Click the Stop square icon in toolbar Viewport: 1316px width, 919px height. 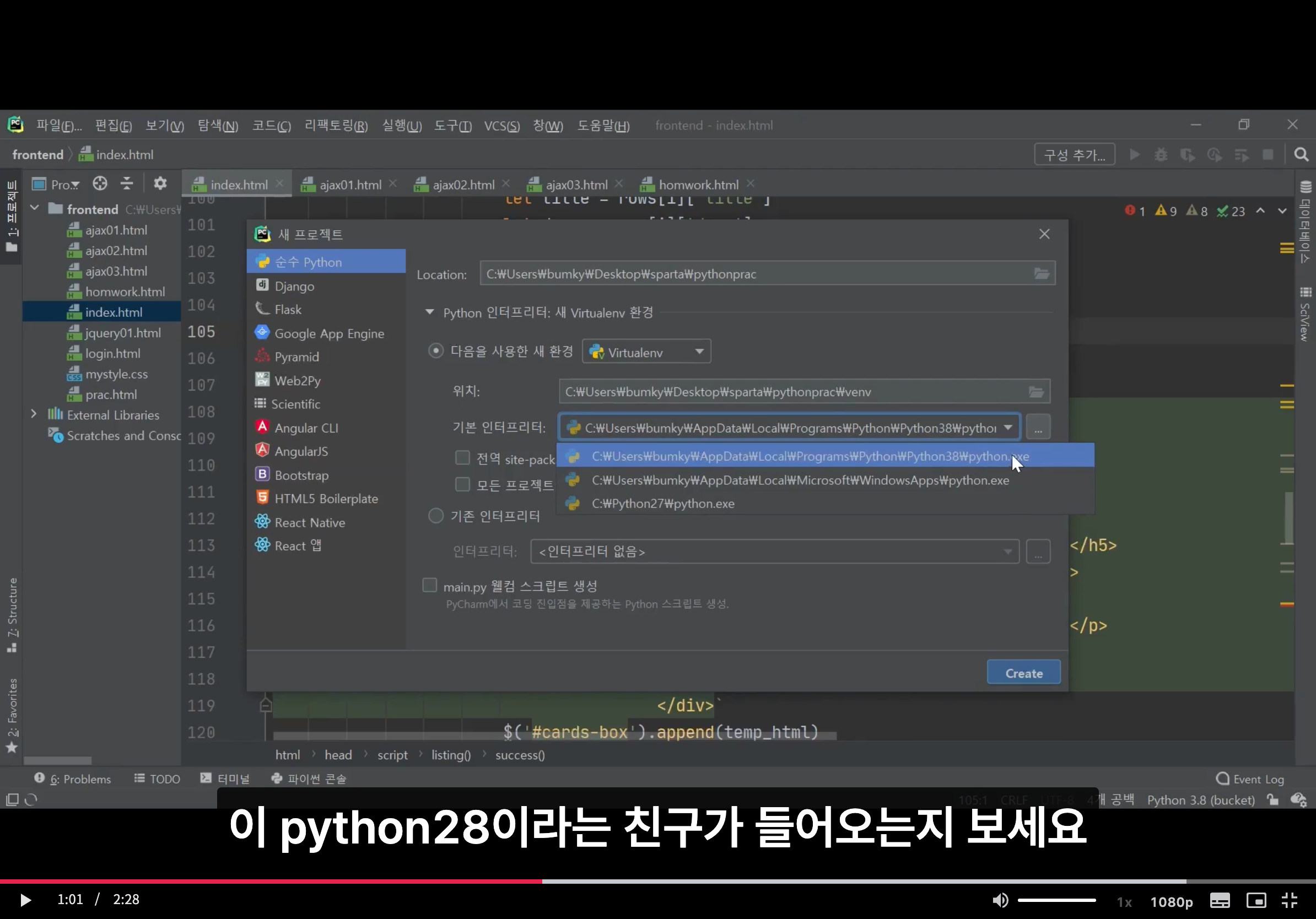pos(1268,155)
